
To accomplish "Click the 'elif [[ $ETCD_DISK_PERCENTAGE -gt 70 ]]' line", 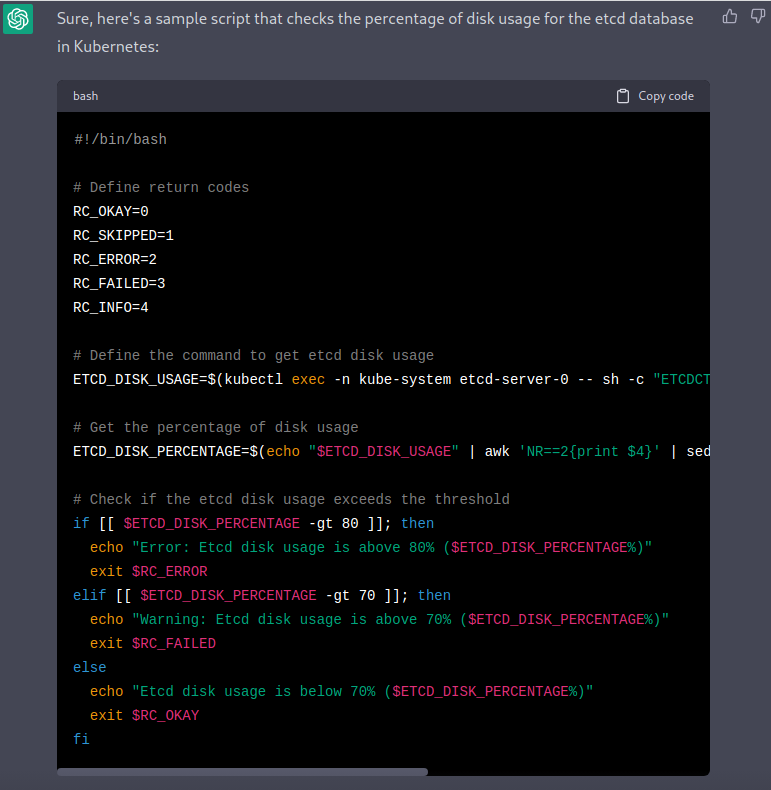I will pos(262,596).
